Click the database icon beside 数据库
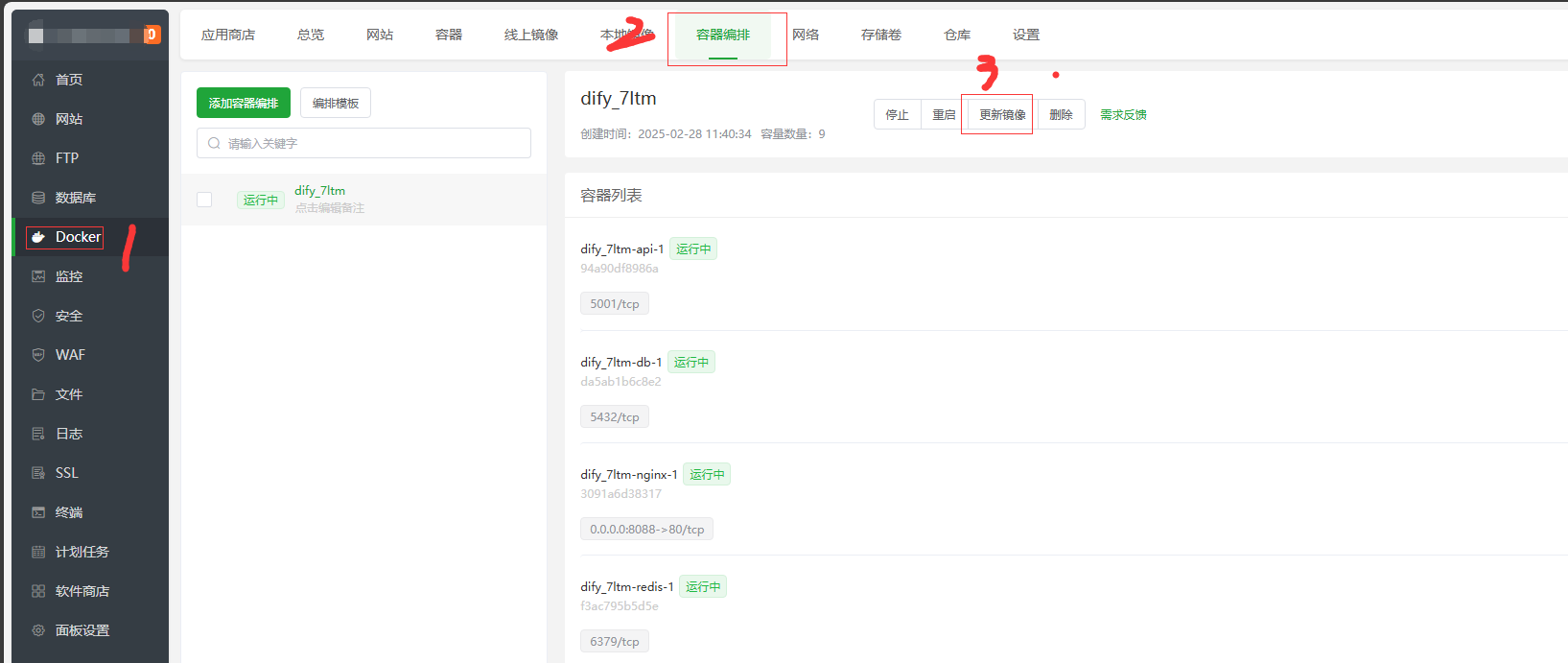1568x663 pixels. click(38, 198)
